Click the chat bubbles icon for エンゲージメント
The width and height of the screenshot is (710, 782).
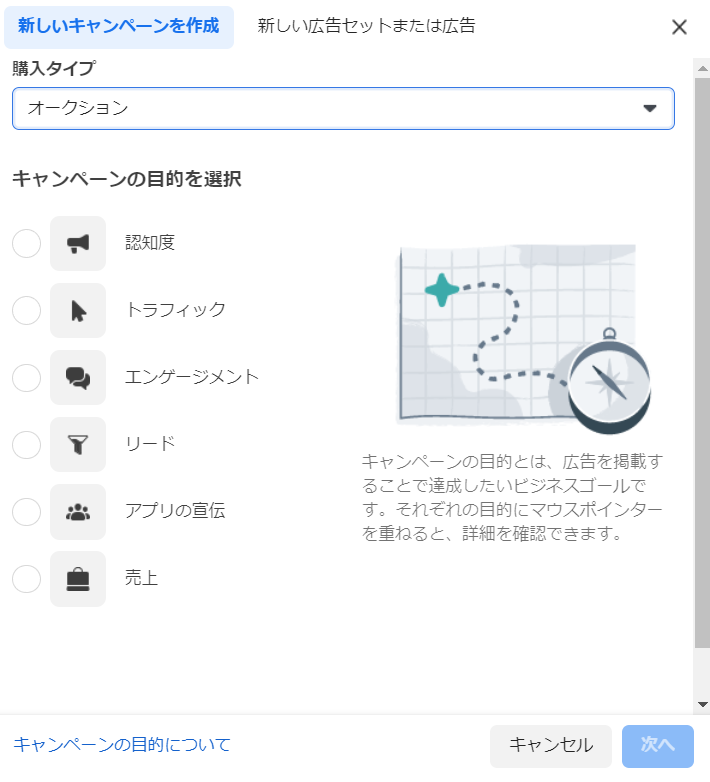78,378
